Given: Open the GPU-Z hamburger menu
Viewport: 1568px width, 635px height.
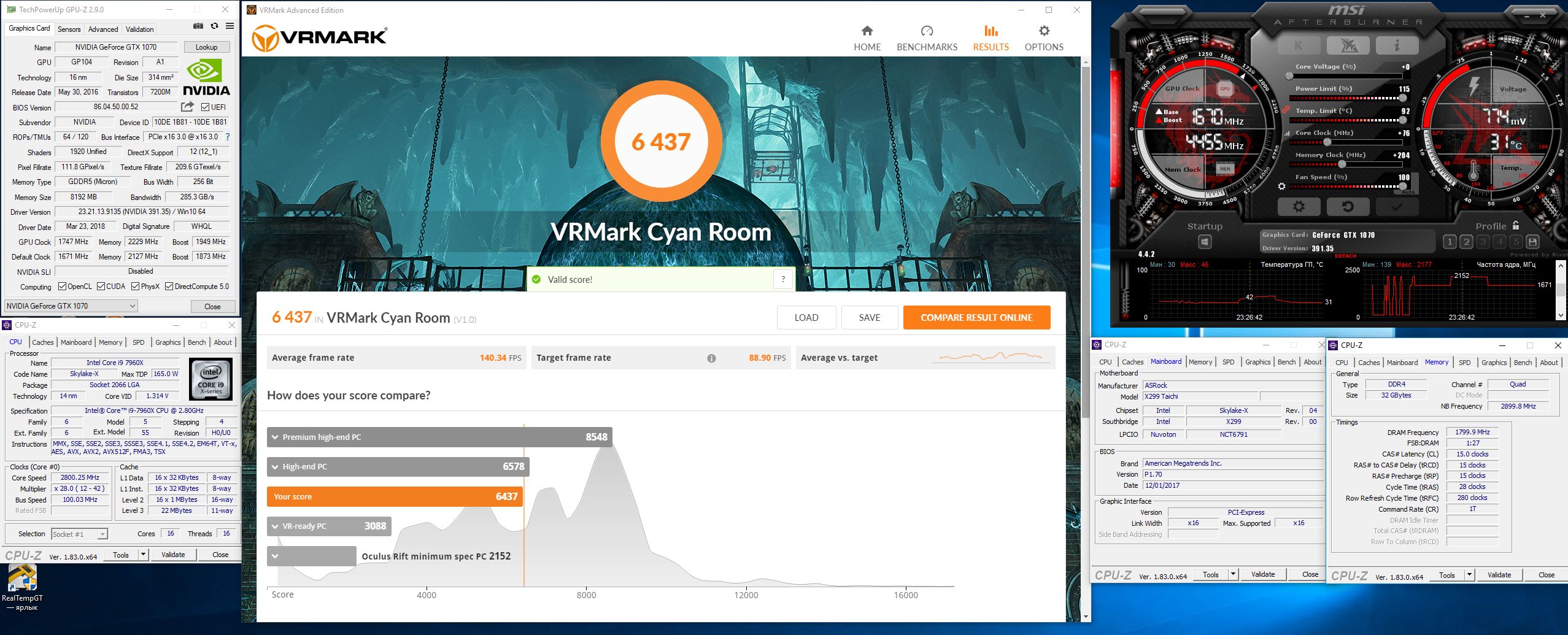Looking at the screenshot, I should coord(230,26).
